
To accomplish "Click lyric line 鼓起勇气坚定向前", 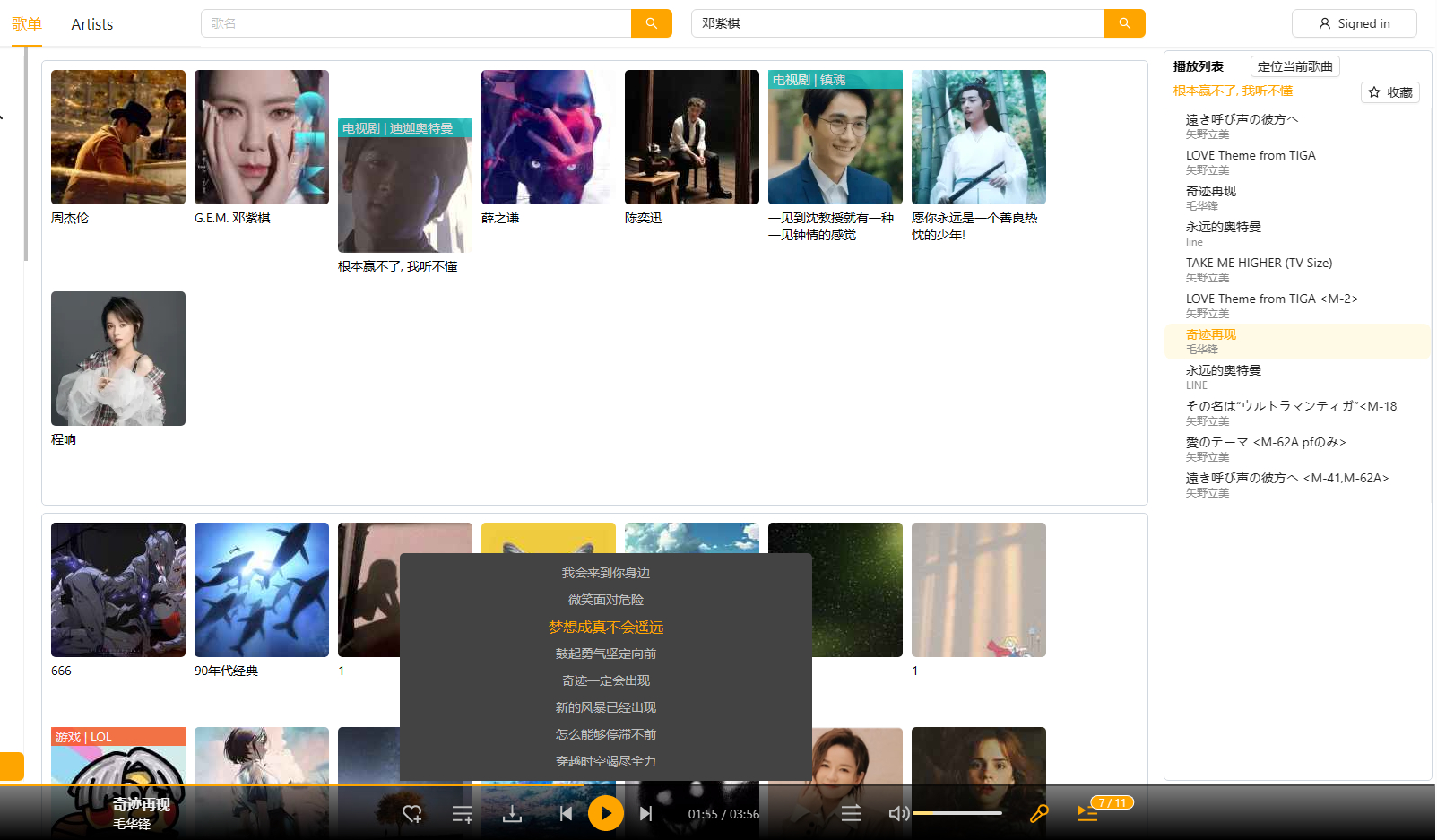I will [x=606, y=654].
